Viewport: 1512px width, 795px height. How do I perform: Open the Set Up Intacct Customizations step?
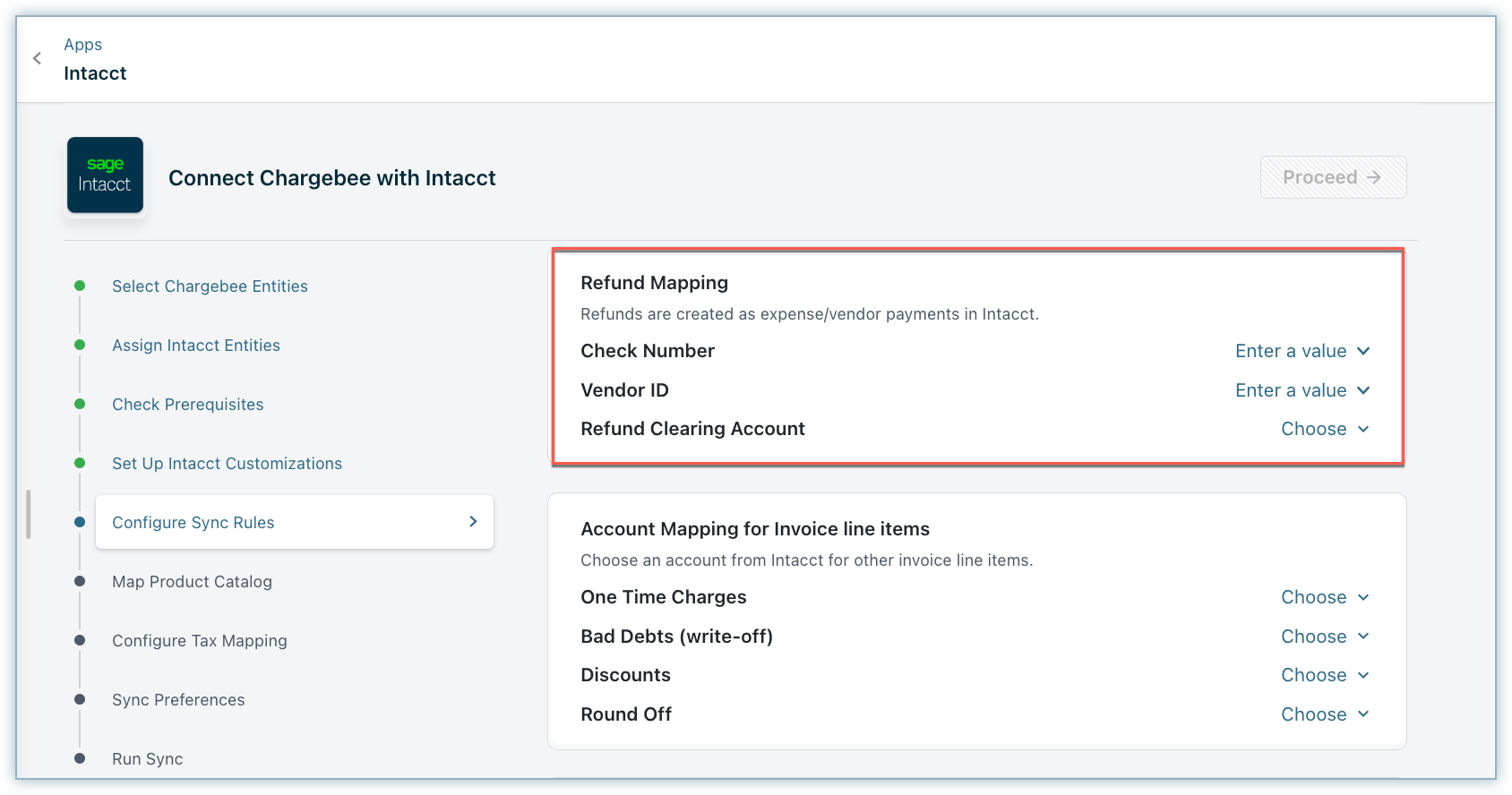coord(227,464)
